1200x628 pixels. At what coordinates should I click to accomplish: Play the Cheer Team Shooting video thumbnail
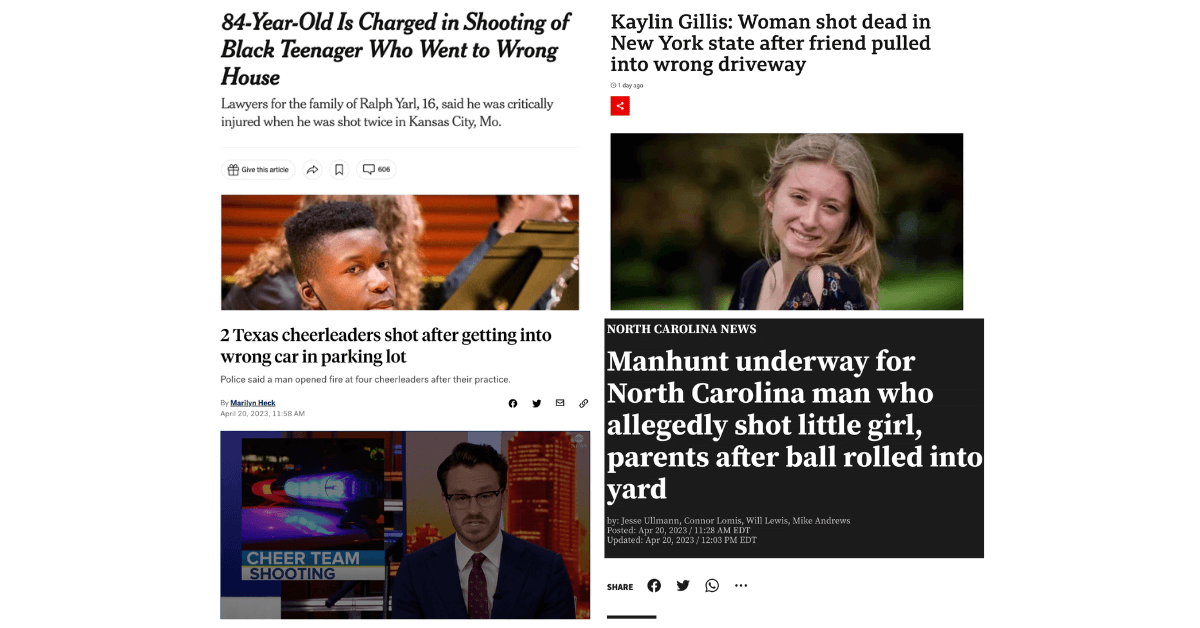pyautogui.click(x=398, y=525)
